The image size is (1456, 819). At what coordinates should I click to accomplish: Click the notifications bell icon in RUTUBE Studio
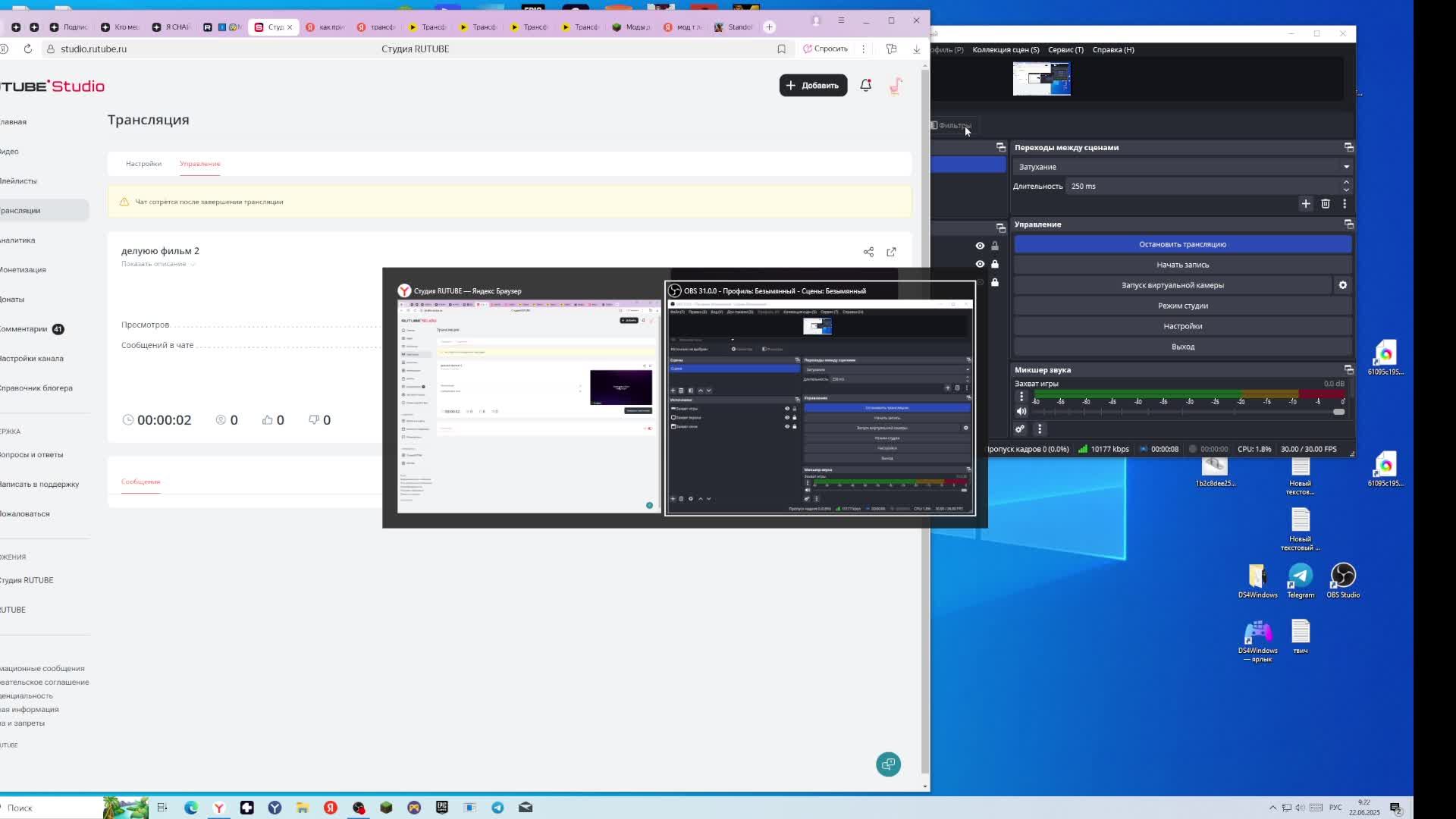point(865,86)
